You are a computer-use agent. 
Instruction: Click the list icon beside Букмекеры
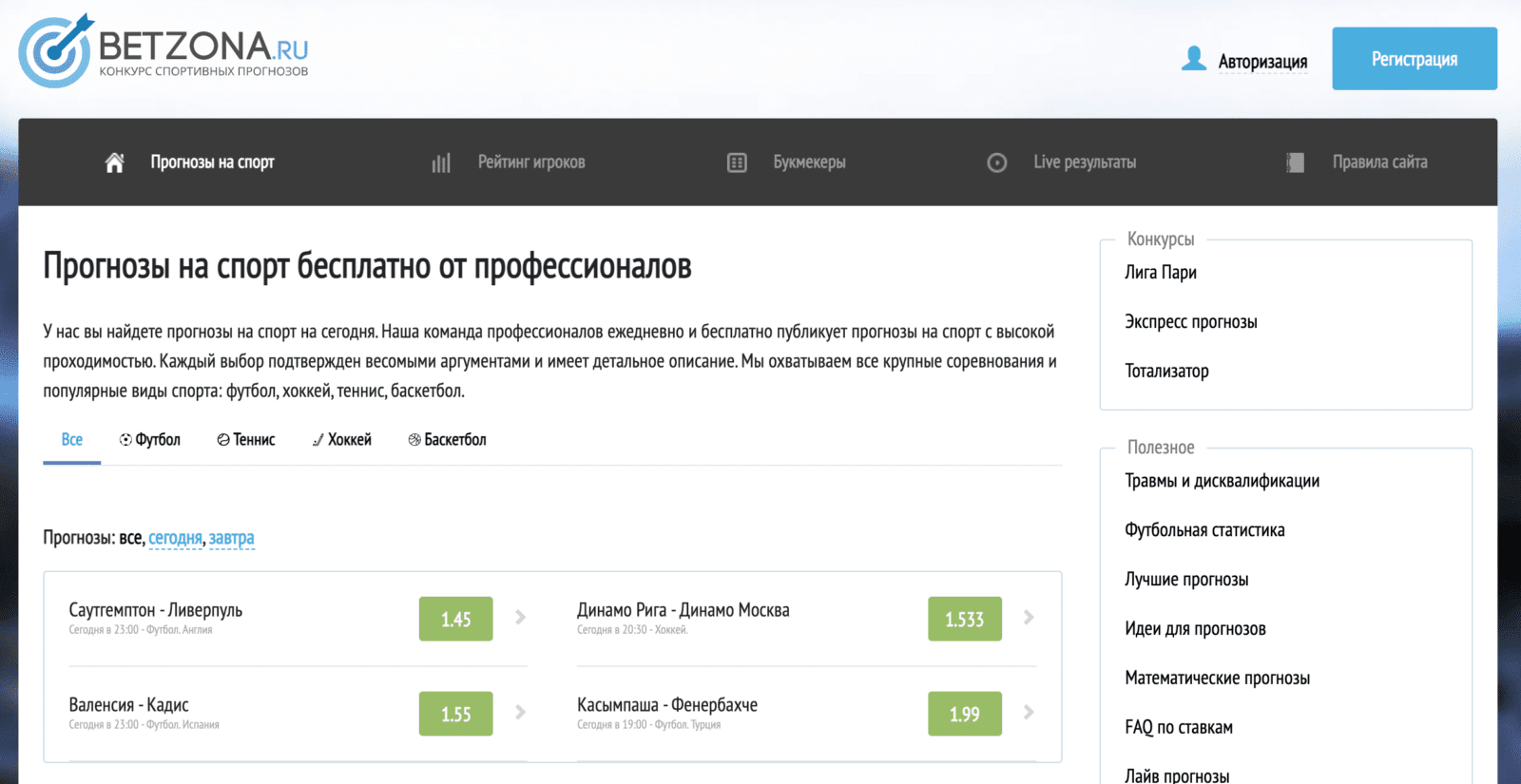[737, 163]
